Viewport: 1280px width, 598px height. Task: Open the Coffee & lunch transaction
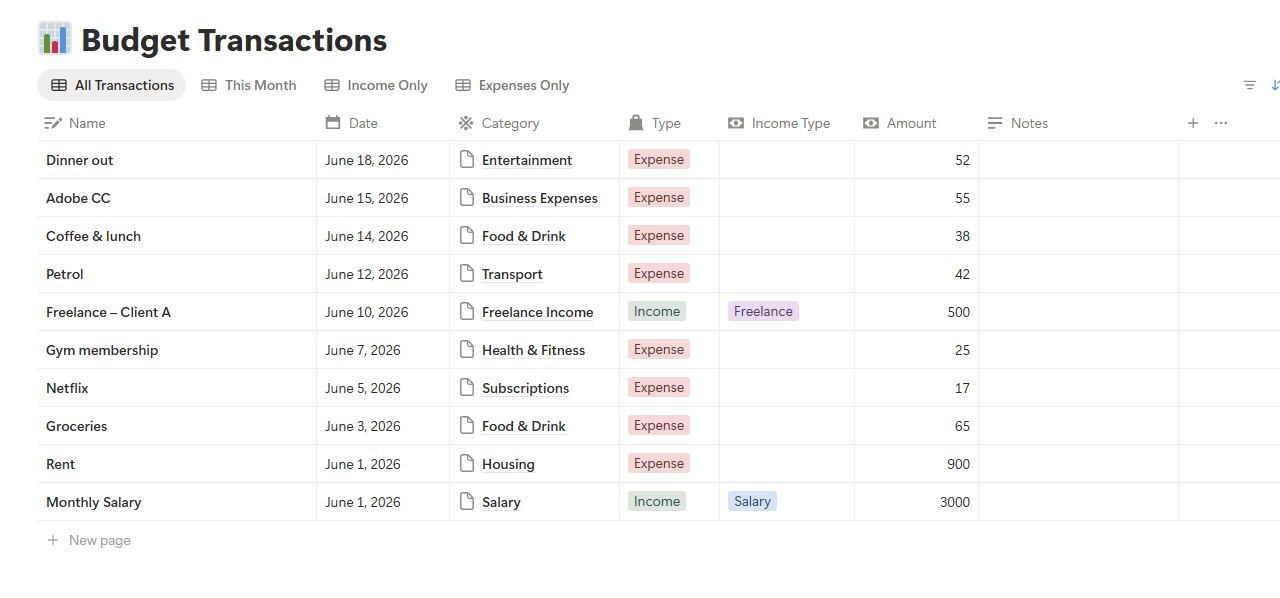click(93, 236)
